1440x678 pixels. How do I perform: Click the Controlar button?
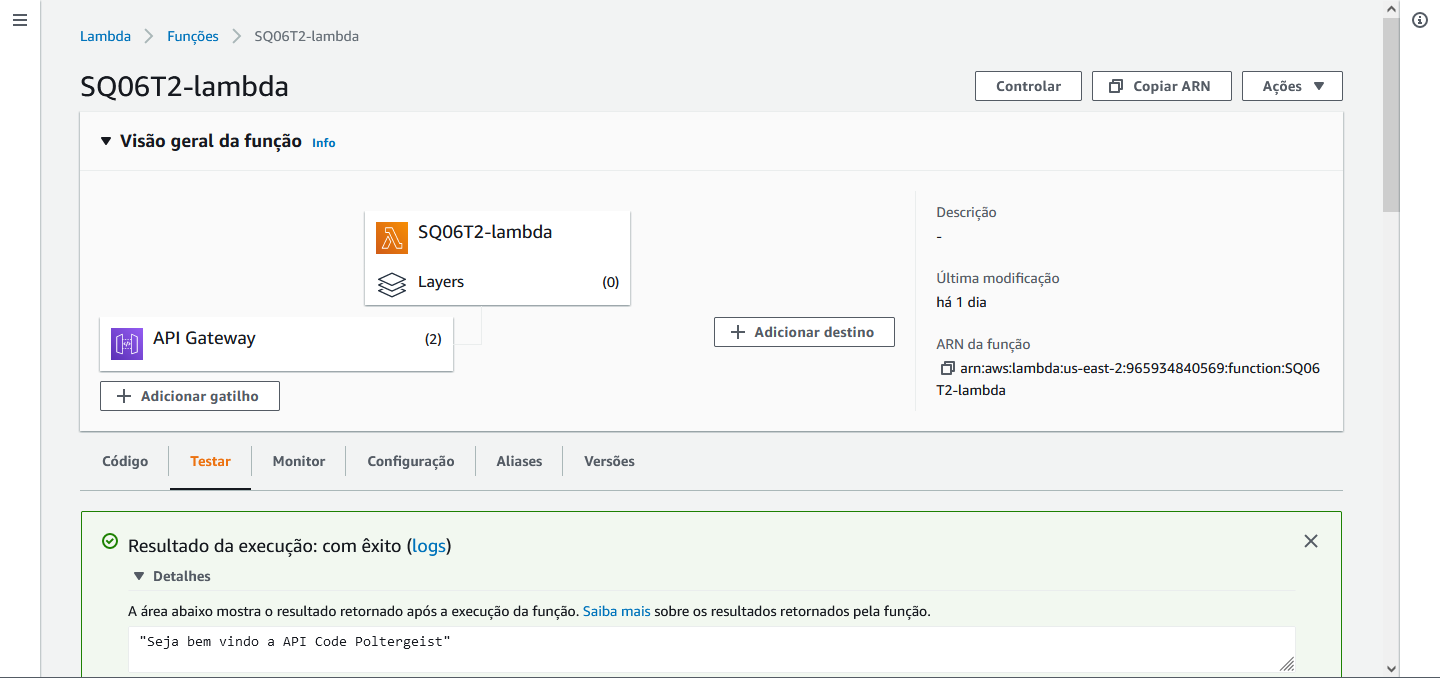[x=1028, y=86]
